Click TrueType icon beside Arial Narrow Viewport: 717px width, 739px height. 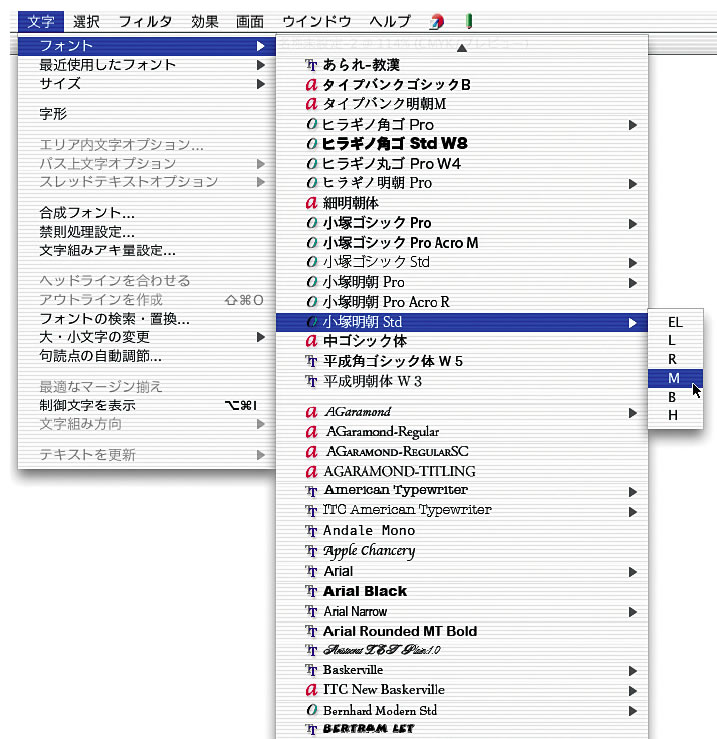(311, 611)
